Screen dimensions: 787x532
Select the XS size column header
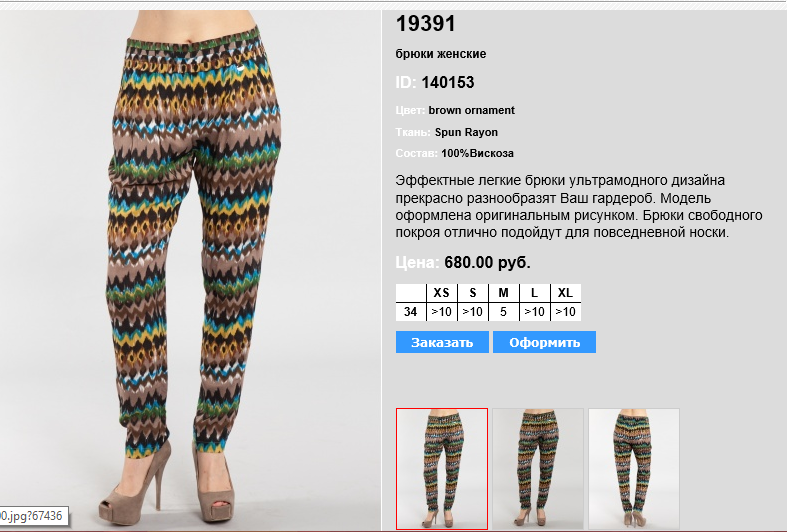441,293
